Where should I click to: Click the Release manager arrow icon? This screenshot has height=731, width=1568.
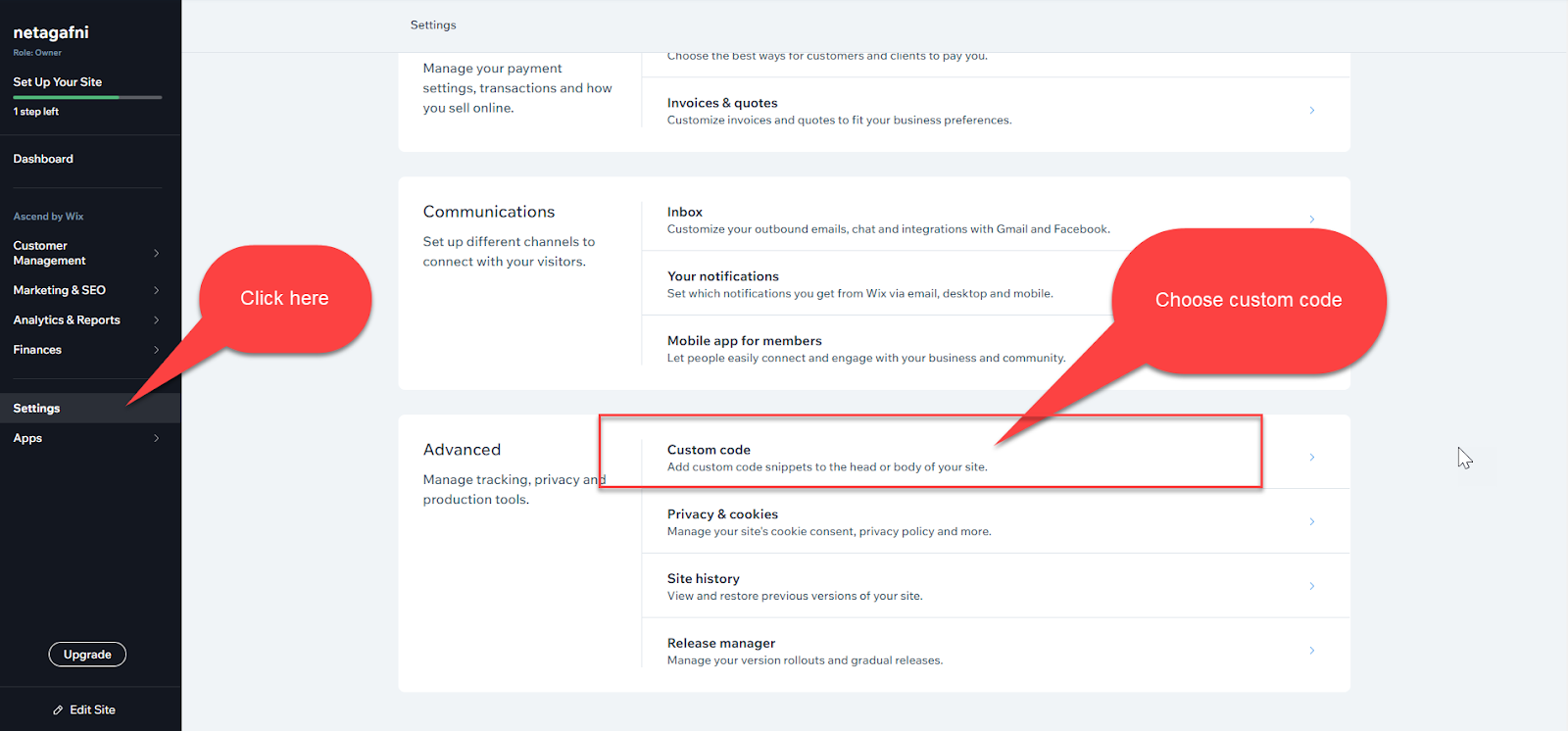1311,650
